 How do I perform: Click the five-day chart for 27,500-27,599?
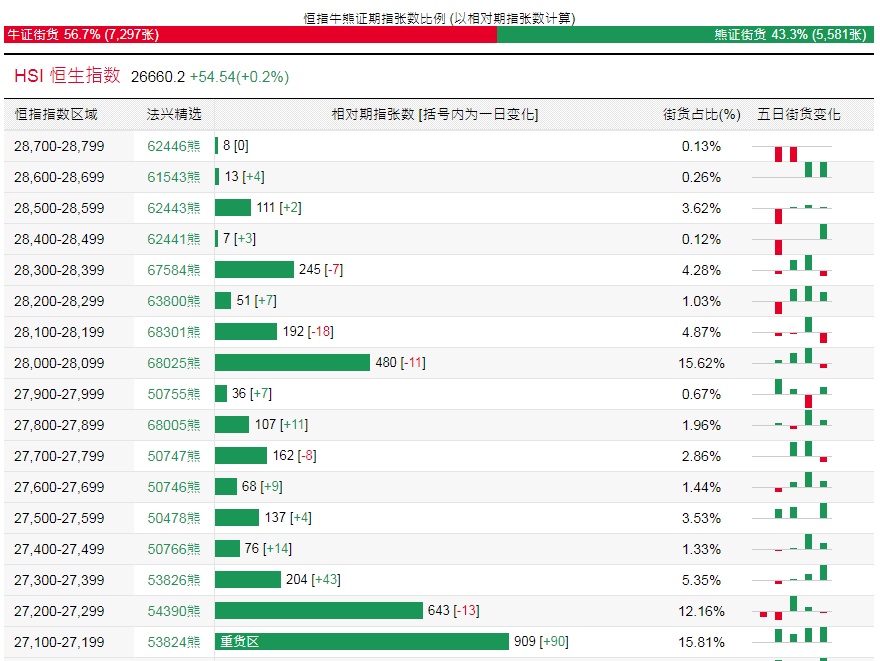[x=791, y=511]
